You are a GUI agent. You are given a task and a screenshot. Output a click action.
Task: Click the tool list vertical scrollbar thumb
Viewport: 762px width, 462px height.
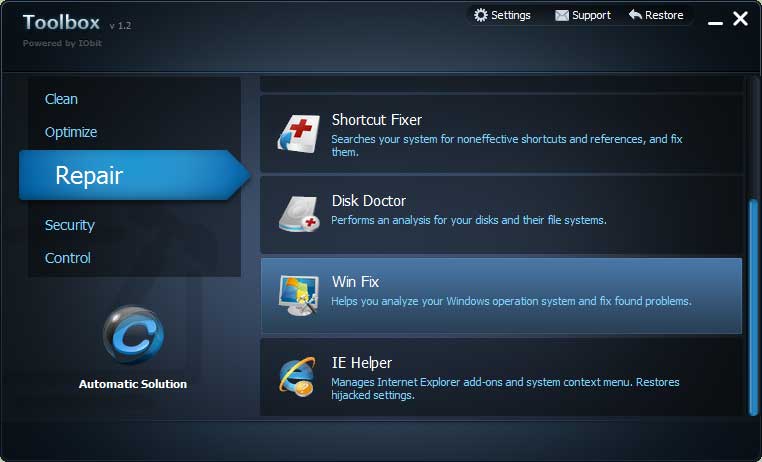754,307
